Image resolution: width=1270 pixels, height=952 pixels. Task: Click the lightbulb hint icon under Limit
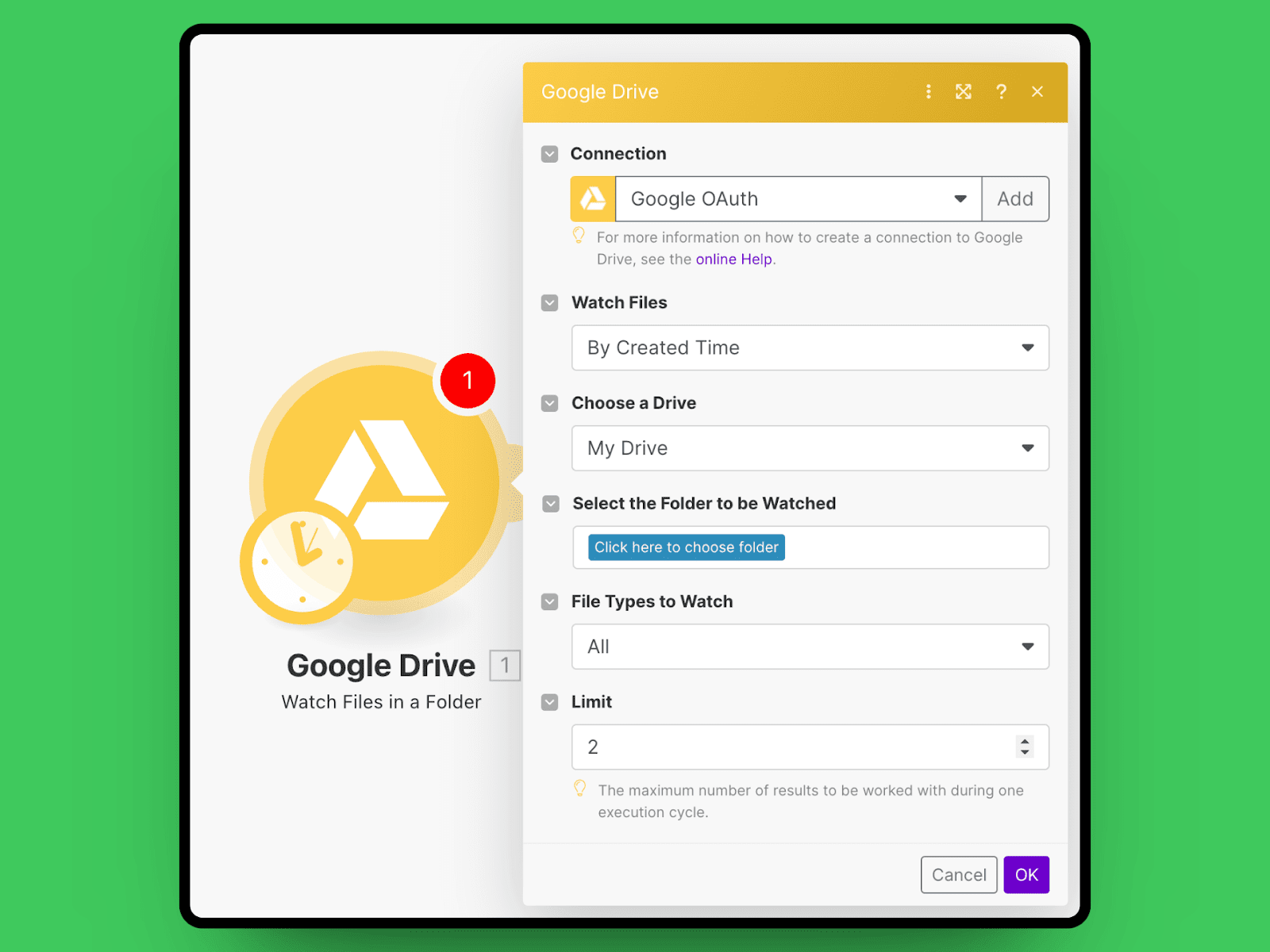(580, 789)
